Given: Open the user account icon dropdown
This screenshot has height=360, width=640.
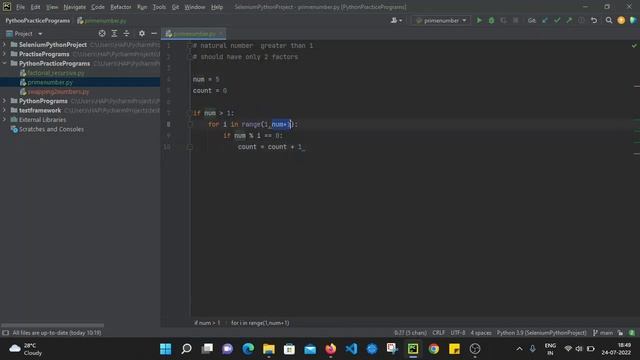Looking at the screenshot, I should click(x=396, y=20).
